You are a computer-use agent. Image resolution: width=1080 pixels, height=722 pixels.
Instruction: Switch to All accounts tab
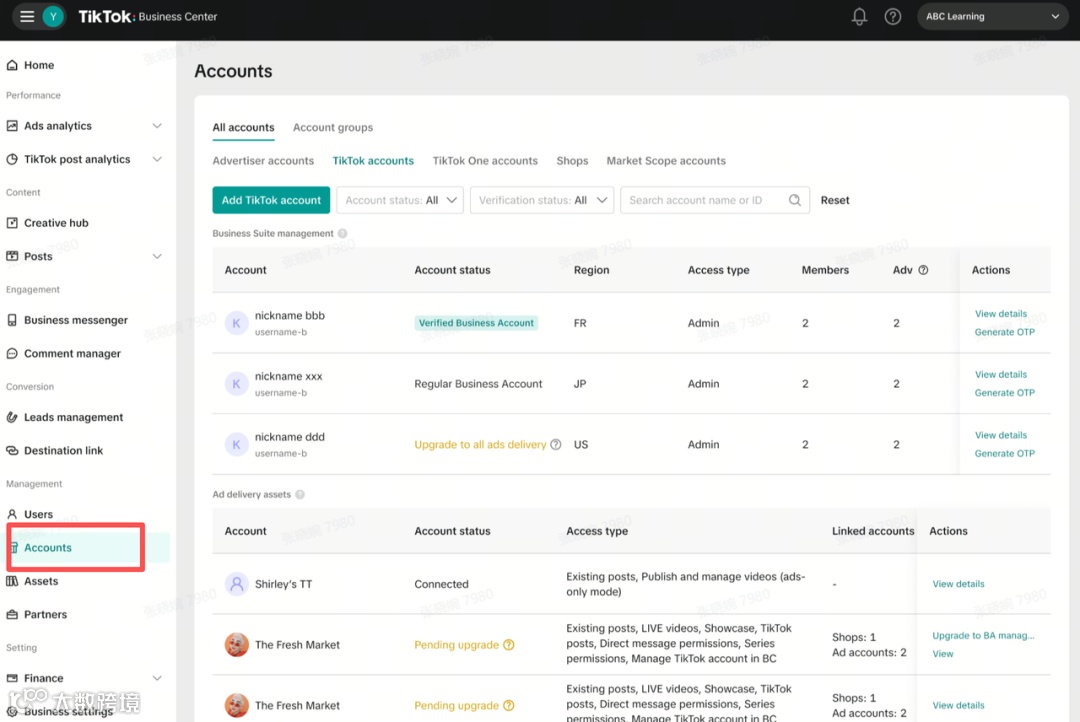(x=243, y=127)
